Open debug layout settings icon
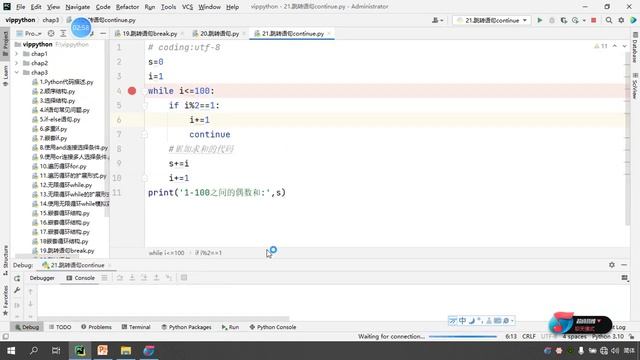Image resolution: width=640 pixels, height=360 pixels. click(x=624, y=278)
